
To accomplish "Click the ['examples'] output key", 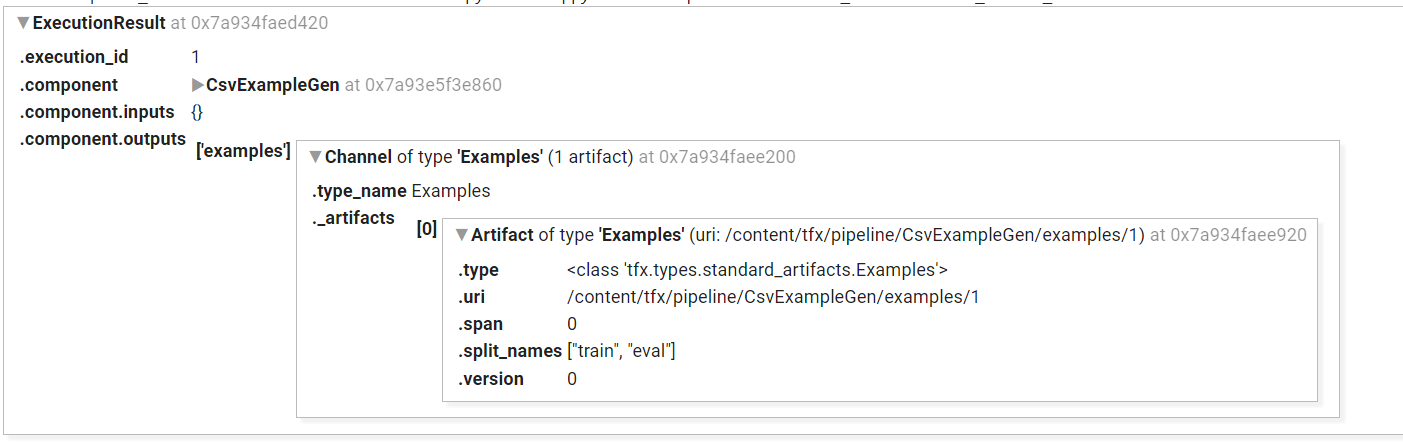I will tap(243, 150).
